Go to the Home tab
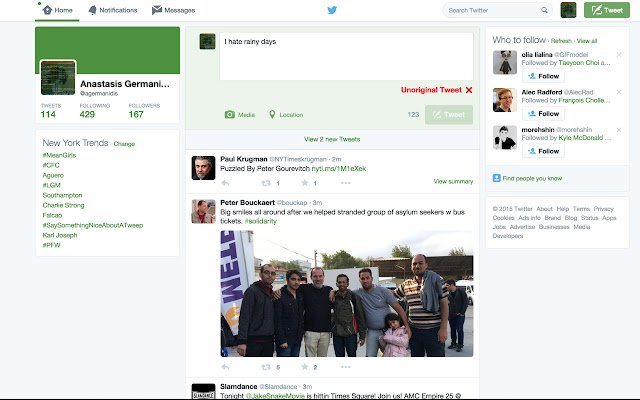The image size is (640, 400). tap(57, 10)
